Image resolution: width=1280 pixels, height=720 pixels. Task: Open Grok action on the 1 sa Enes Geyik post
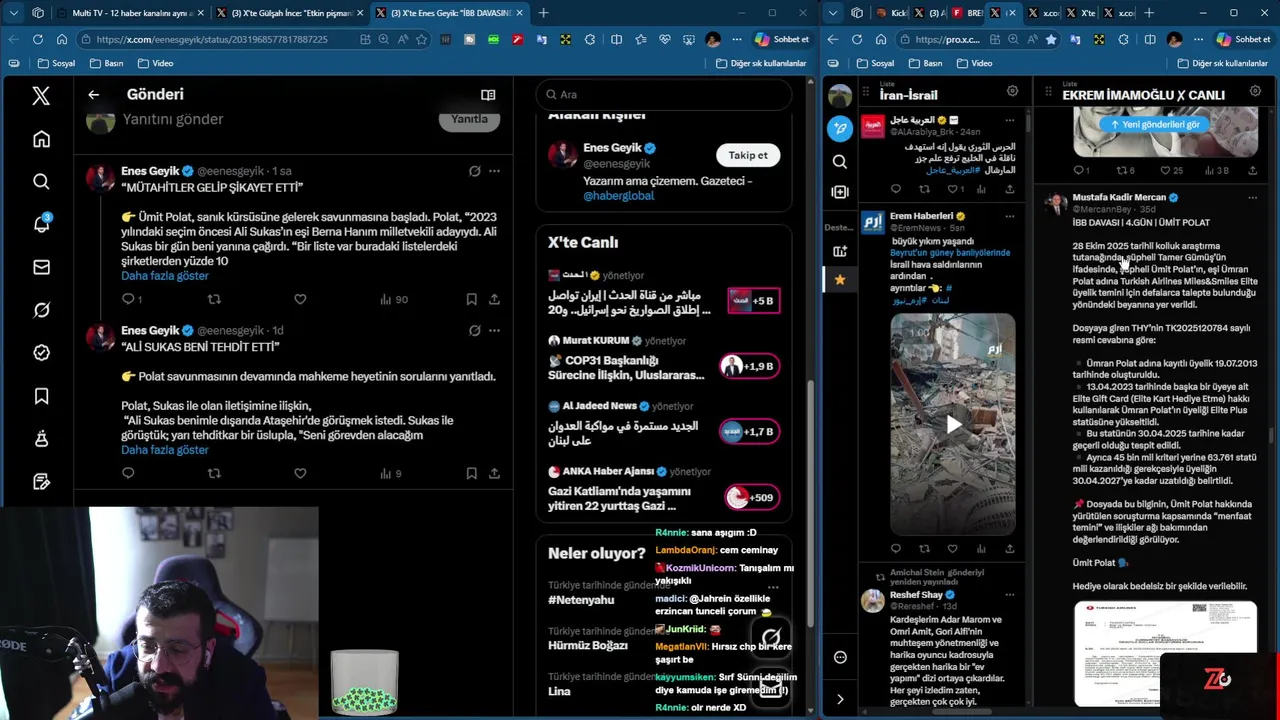click(x=475, y=171)
